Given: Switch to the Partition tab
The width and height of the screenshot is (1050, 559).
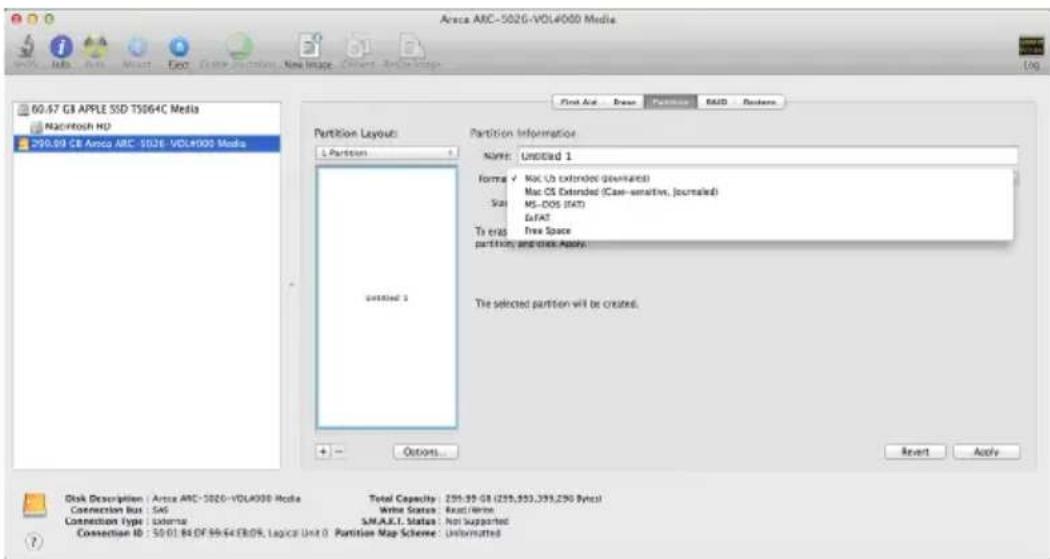Looking at the screenshot, I should [x=670, y=102].
